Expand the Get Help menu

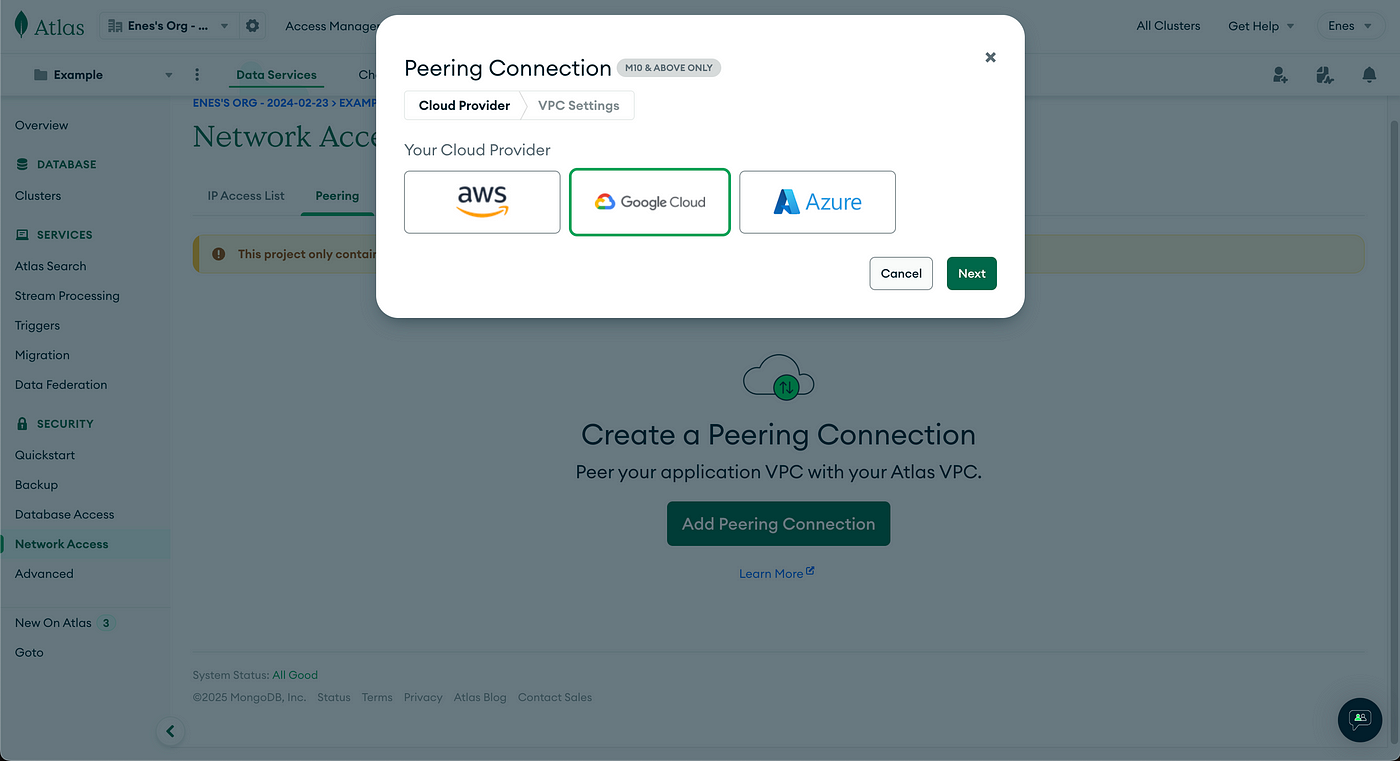click(1261, 26)
